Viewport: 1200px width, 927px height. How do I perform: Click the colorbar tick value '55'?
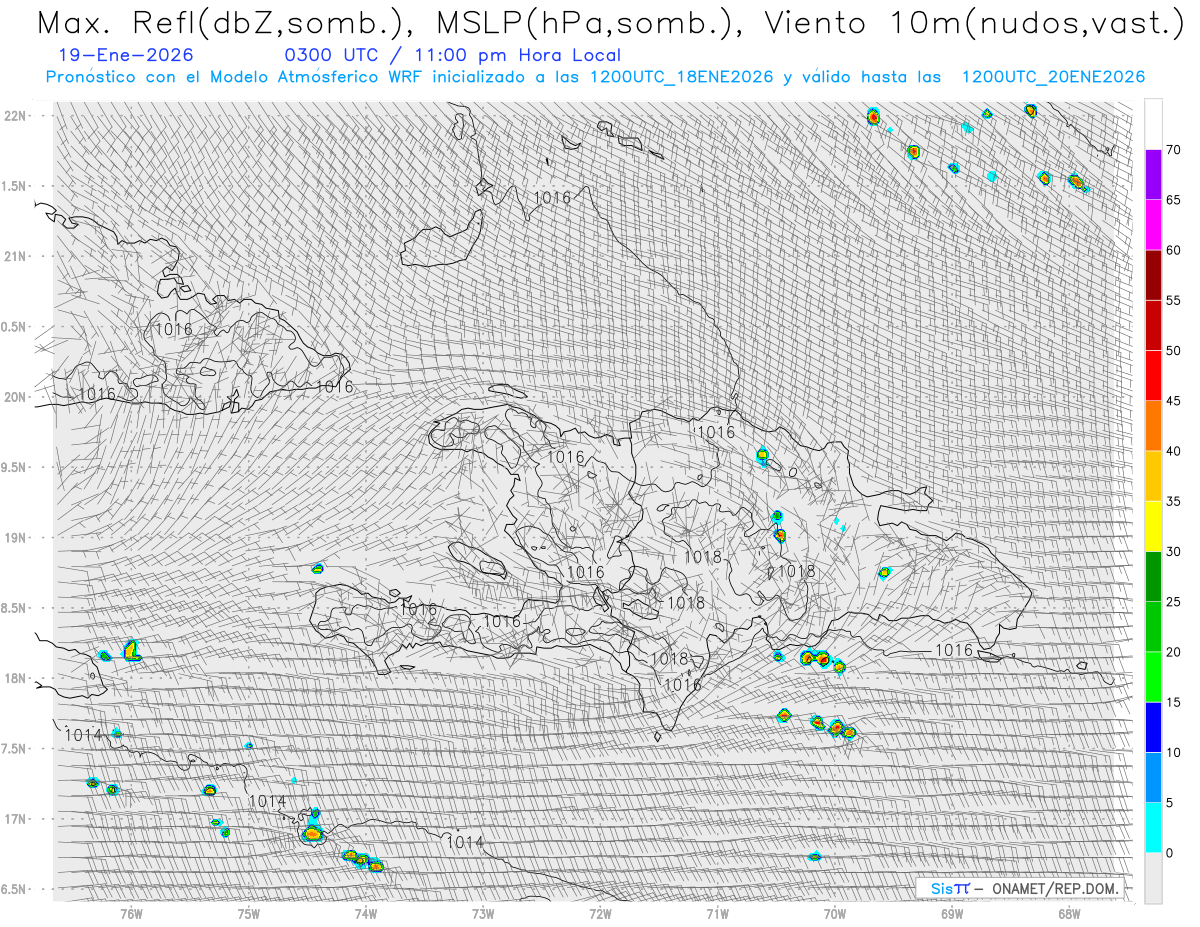(x=1173, y=301)
